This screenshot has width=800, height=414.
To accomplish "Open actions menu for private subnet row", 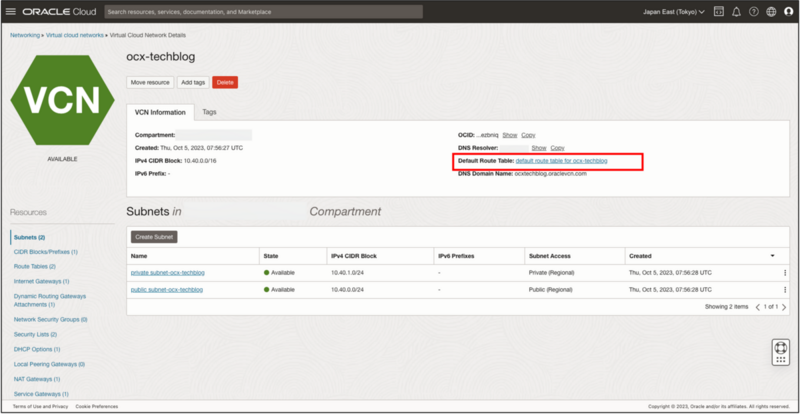I will (x=785, y=273).
